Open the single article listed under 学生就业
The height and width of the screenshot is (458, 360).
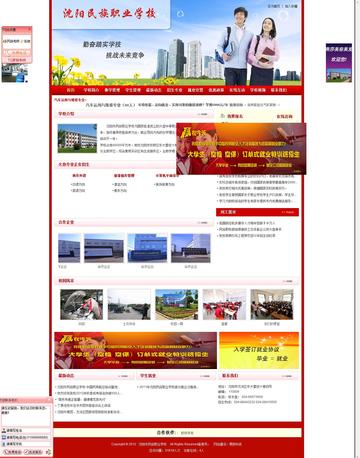click(168, 387)
